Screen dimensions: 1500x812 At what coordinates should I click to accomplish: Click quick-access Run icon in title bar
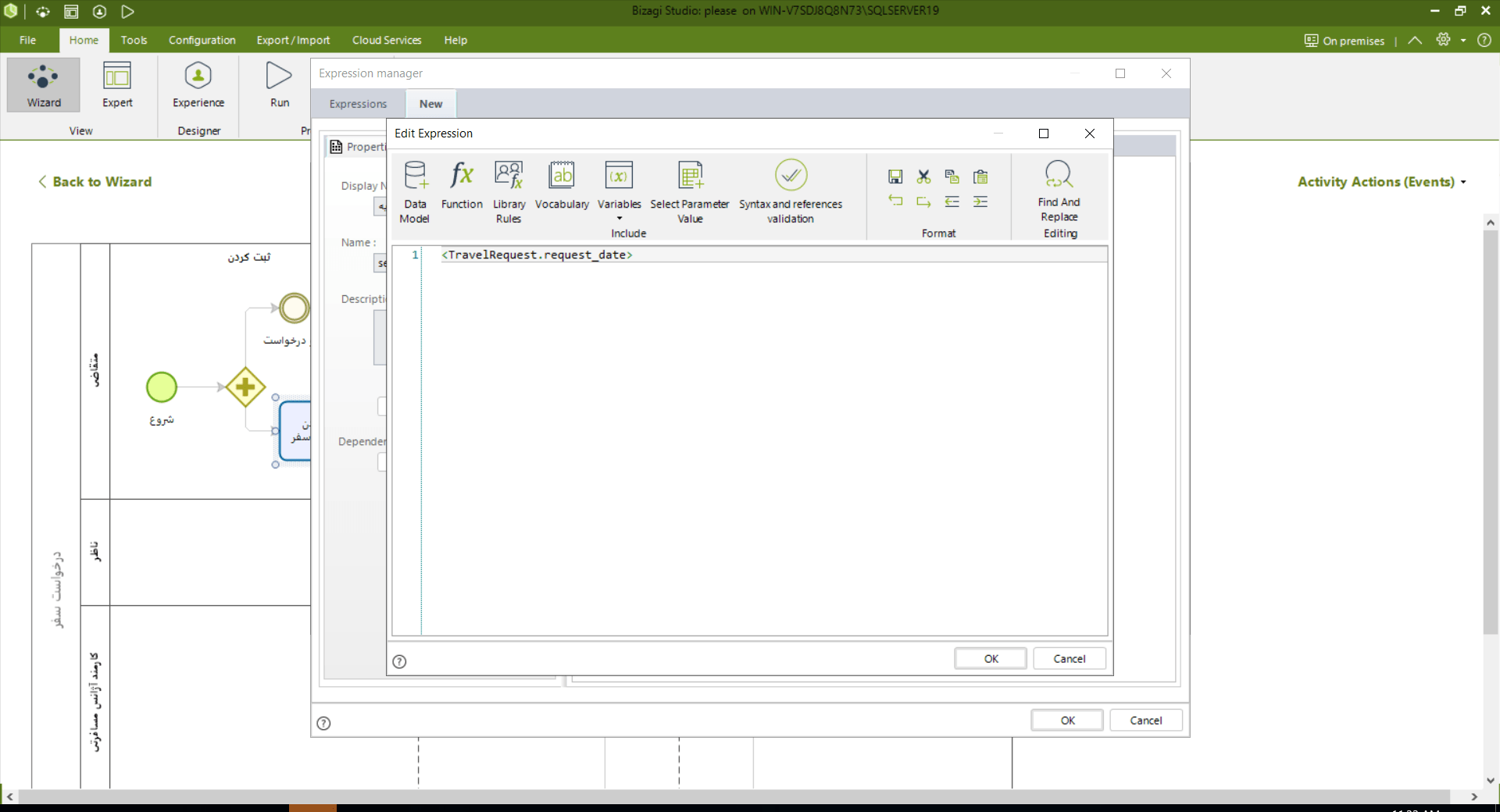tap(127, 11)
